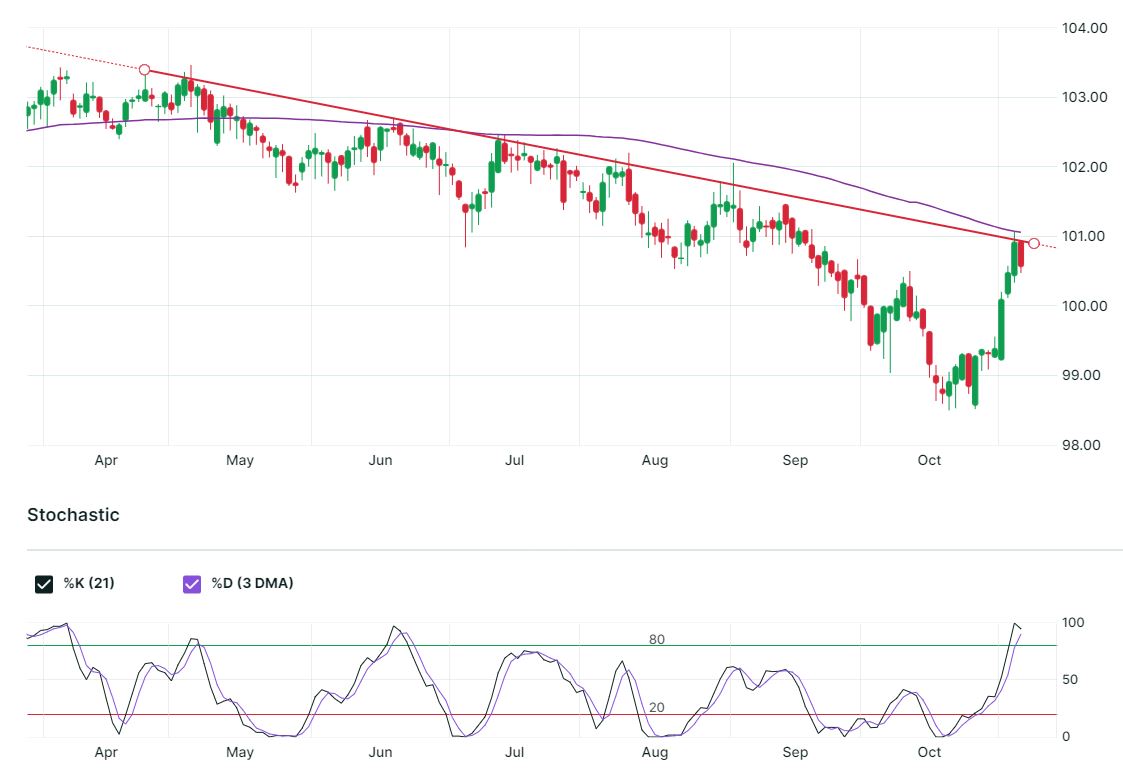This screenshot has height=772, width=1123.
Task: Click the 100 label on the Stochastic axis
Action: (x=1073, y=622)
